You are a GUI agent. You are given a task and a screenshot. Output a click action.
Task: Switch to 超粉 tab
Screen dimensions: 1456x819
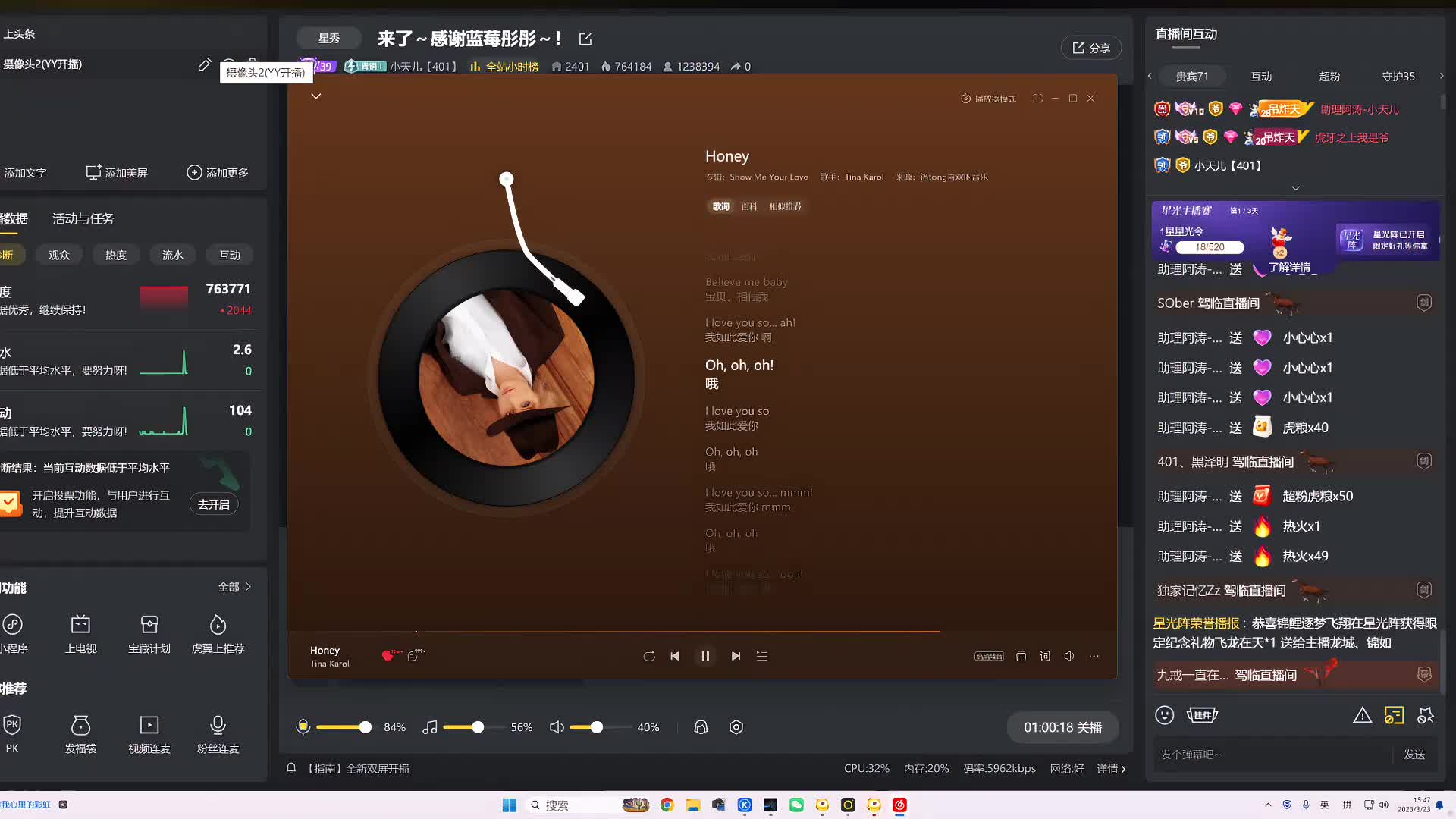point(1329,77)
